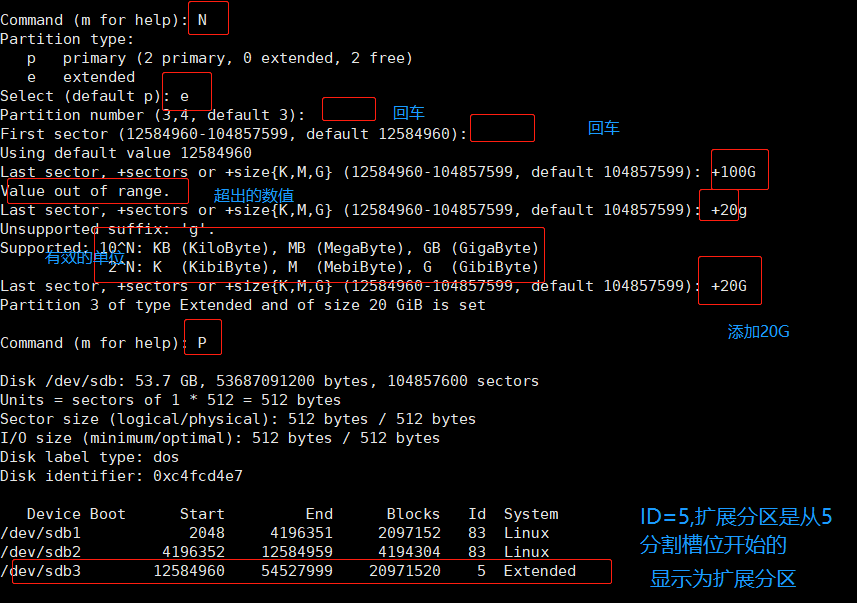857x603 pixels.
Task: Click 'Partition number (3,4, default 3):' prompt
Action: [152, 115]
